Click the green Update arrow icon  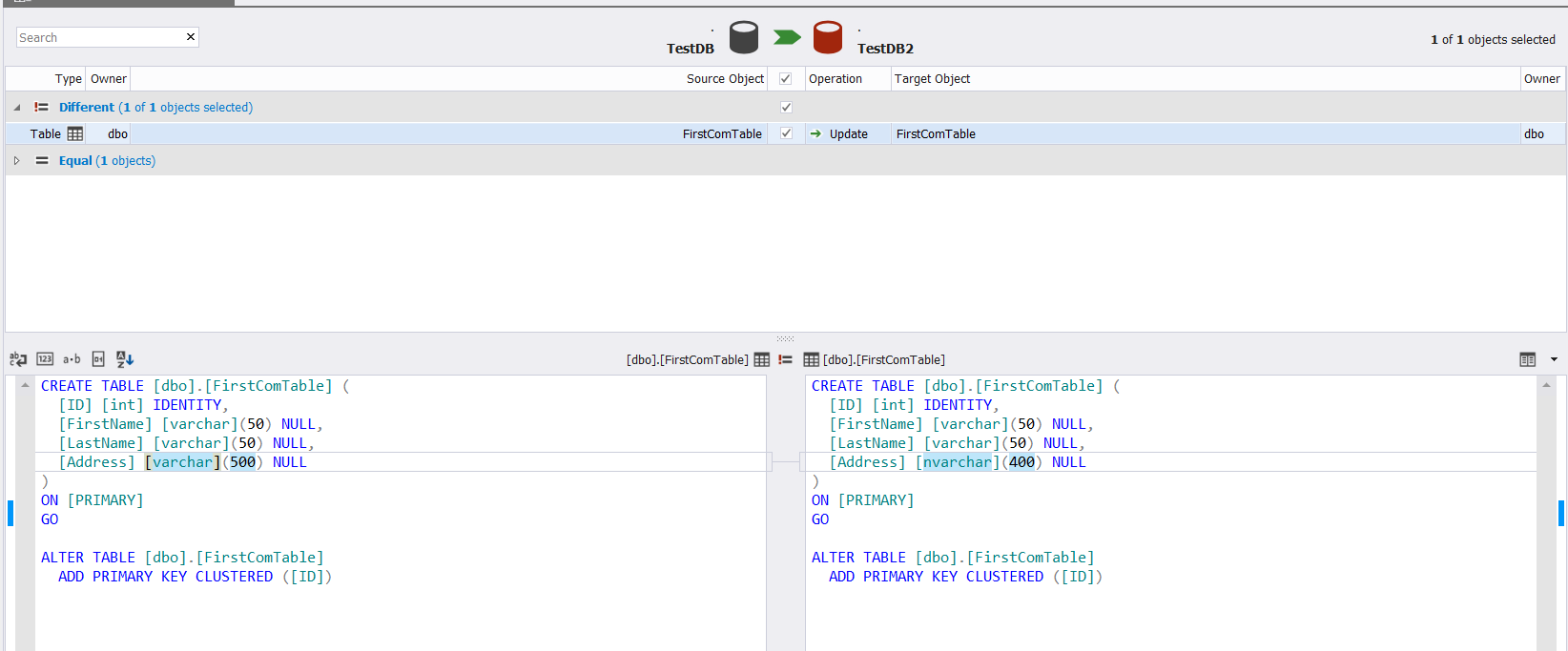click(x=816, y=134)
